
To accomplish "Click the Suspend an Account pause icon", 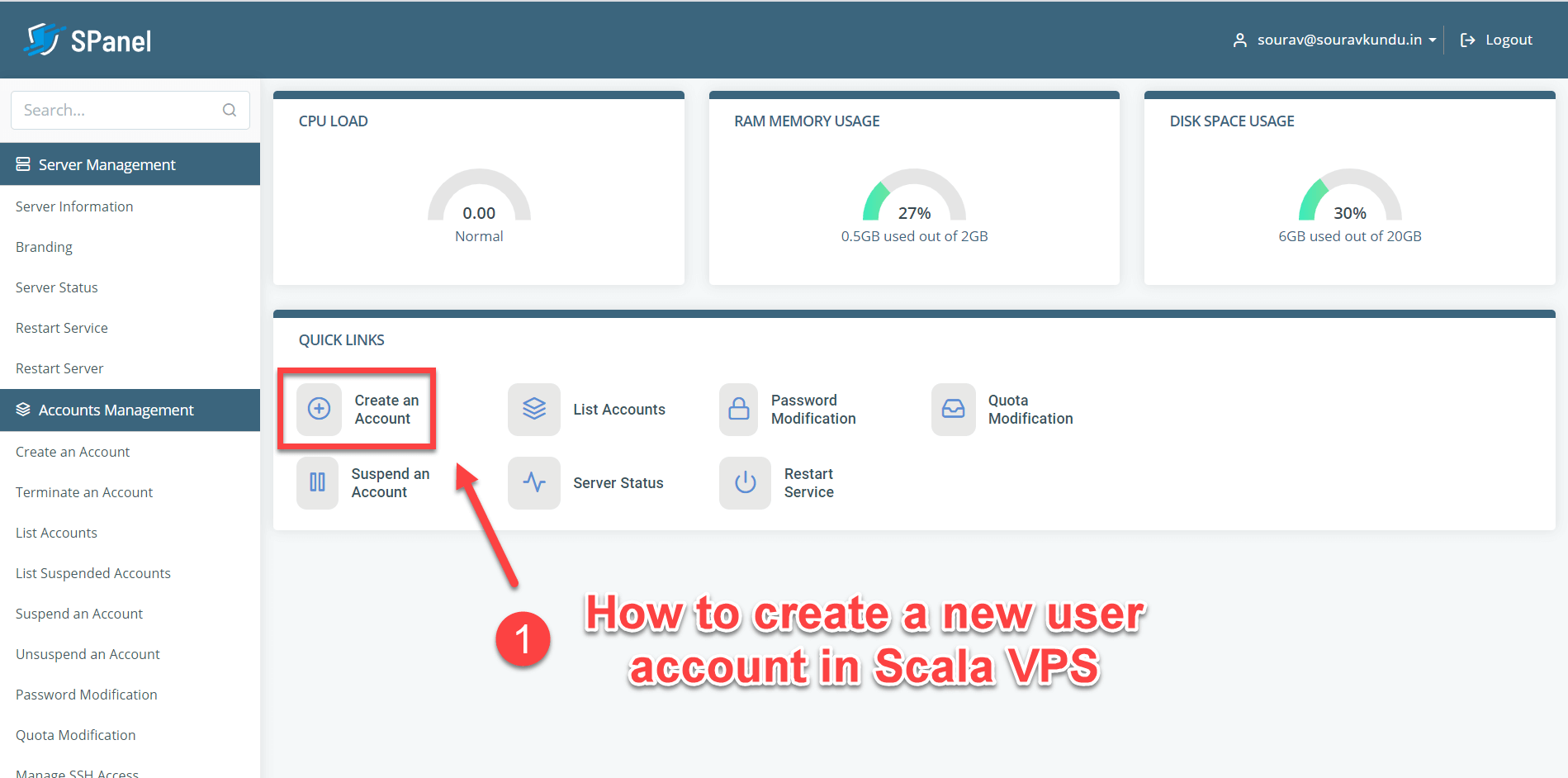I will pos(317,482).
